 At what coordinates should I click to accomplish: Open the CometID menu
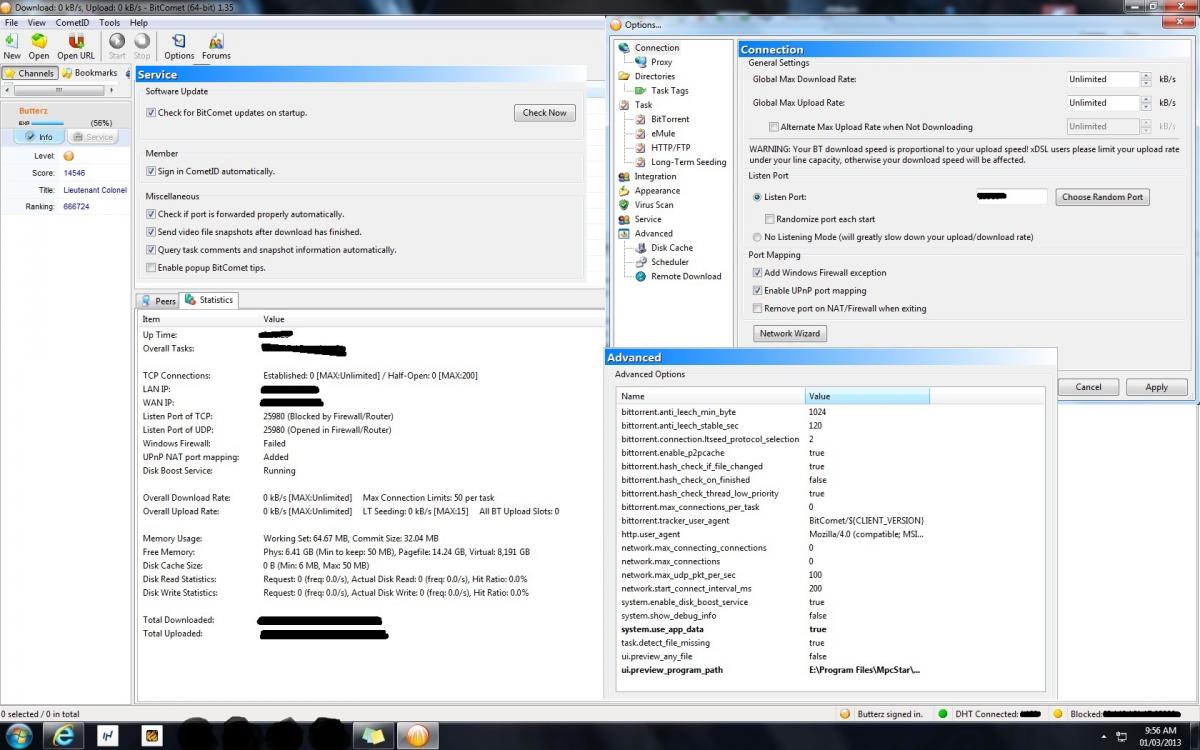tap(71, 22)
